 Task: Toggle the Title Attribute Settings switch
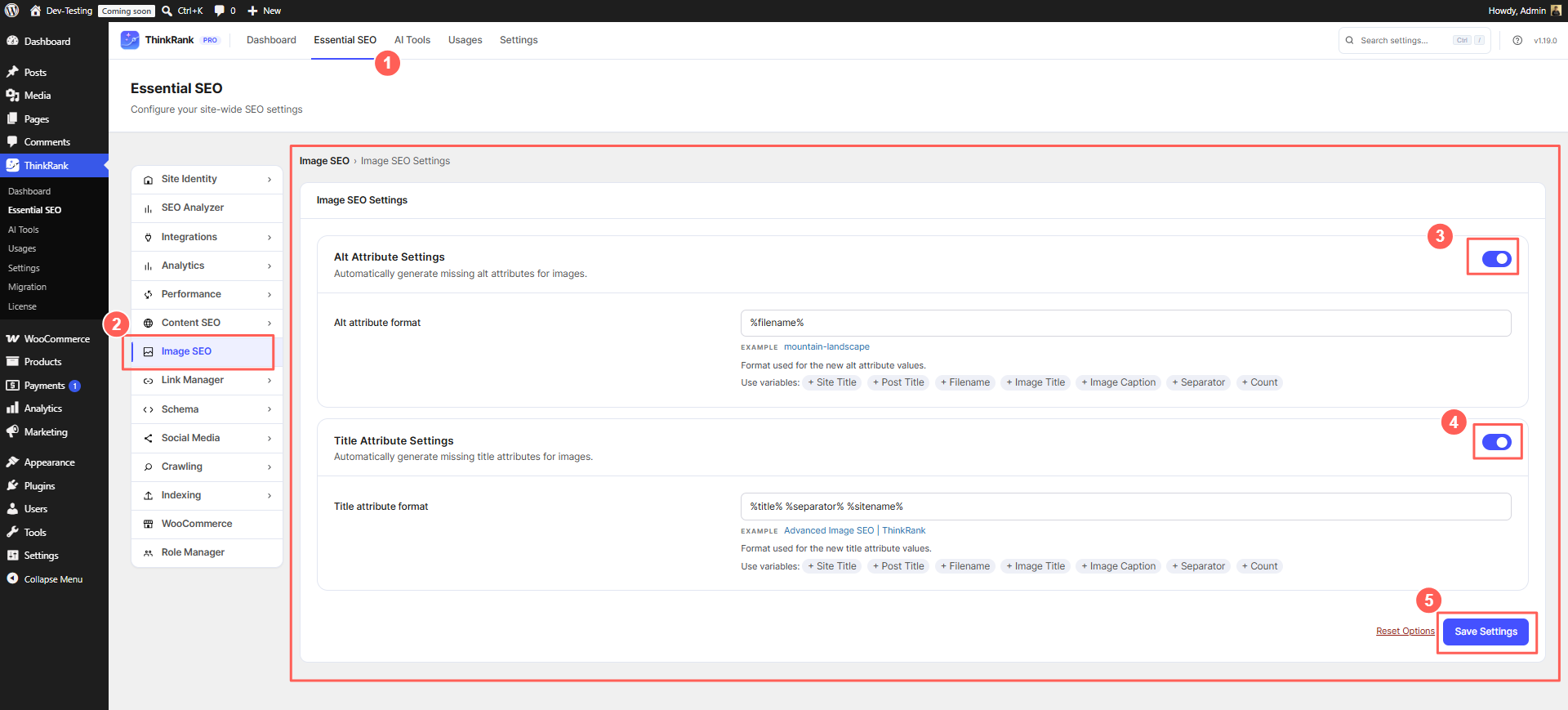(x=1496, y=442)
